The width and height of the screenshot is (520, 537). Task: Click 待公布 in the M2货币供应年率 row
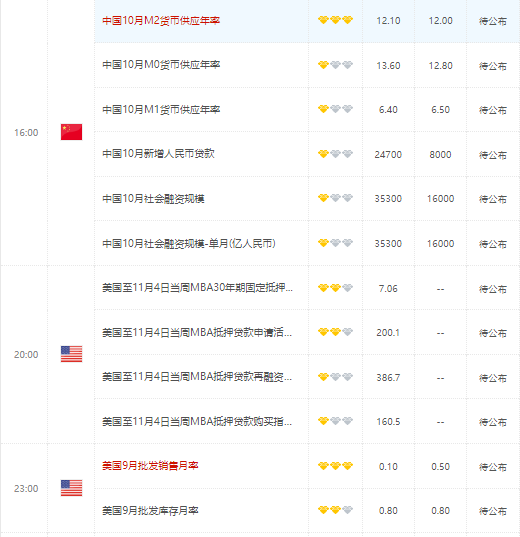tap(493, 21)
